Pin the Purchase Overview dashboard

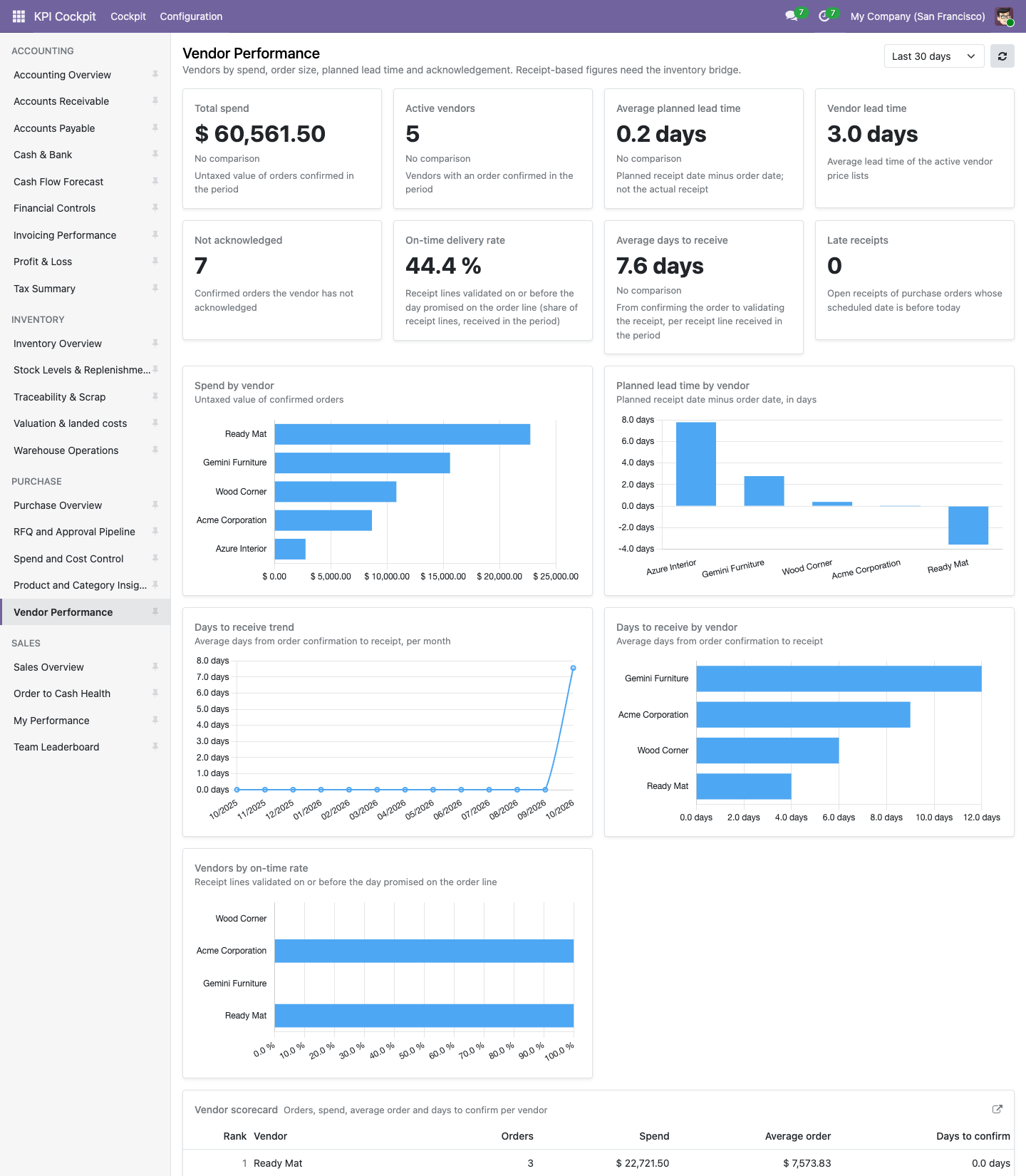(x=155, y=505)
